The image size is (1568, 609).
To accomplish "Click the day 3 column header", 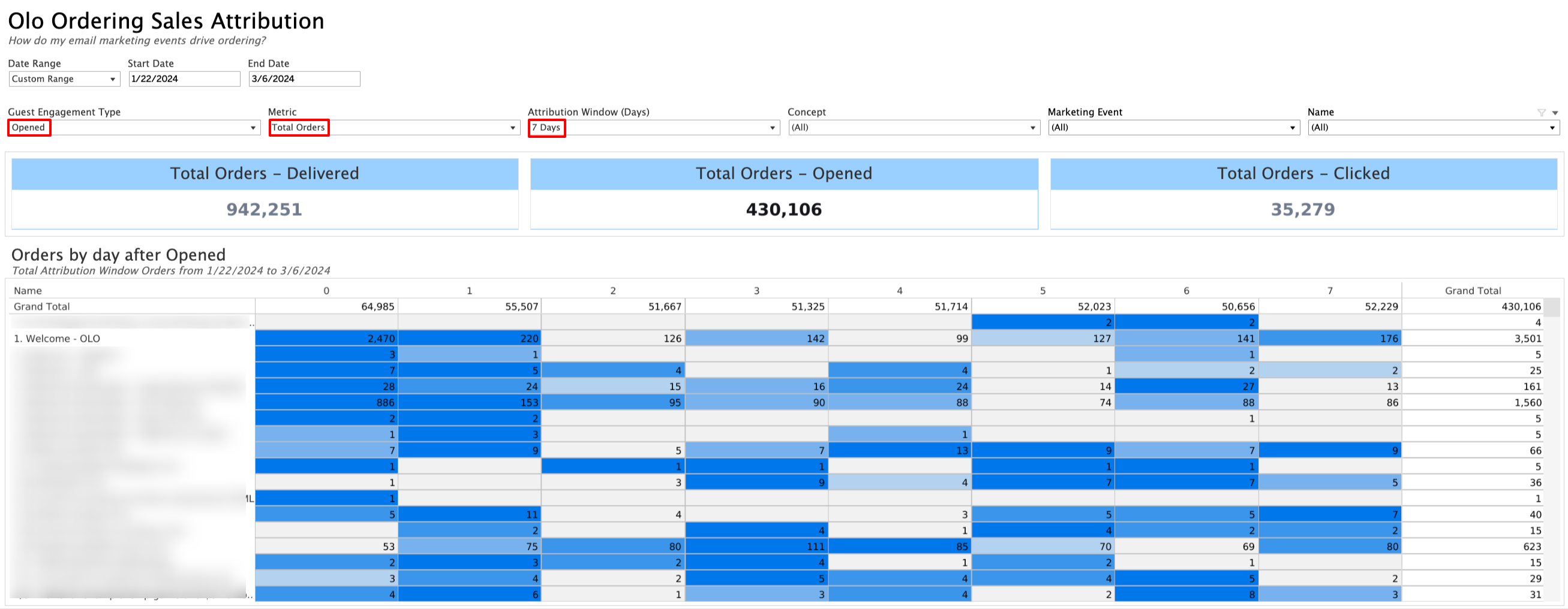I will click(x=756, y=291).
